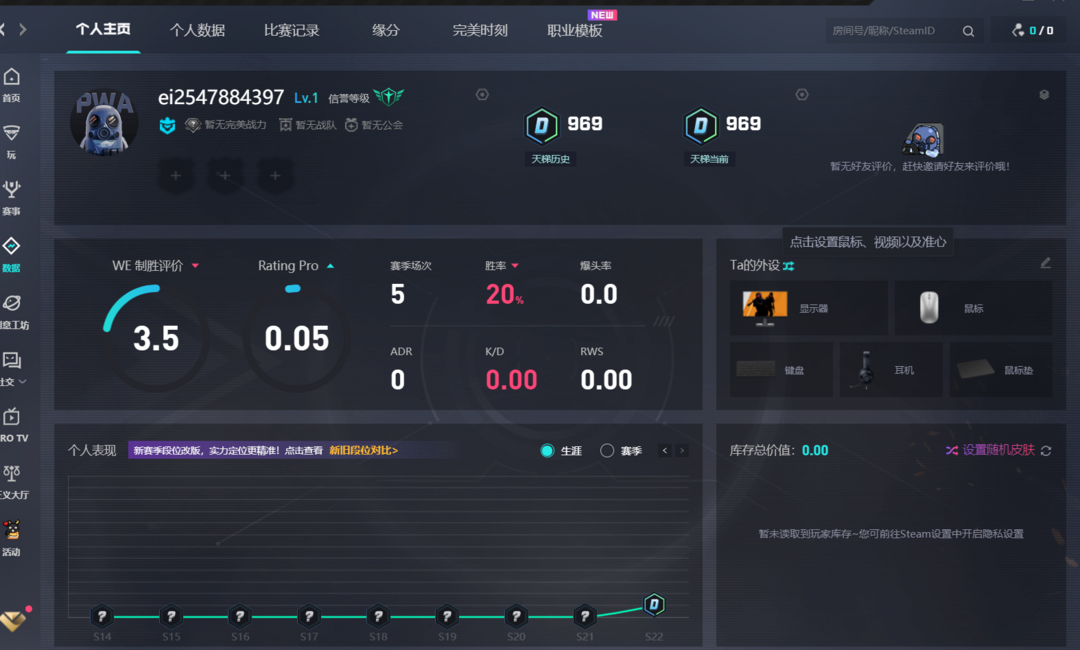Click the 暂无完美战力 label
The image size is (1080, 650).
(235, 125)
